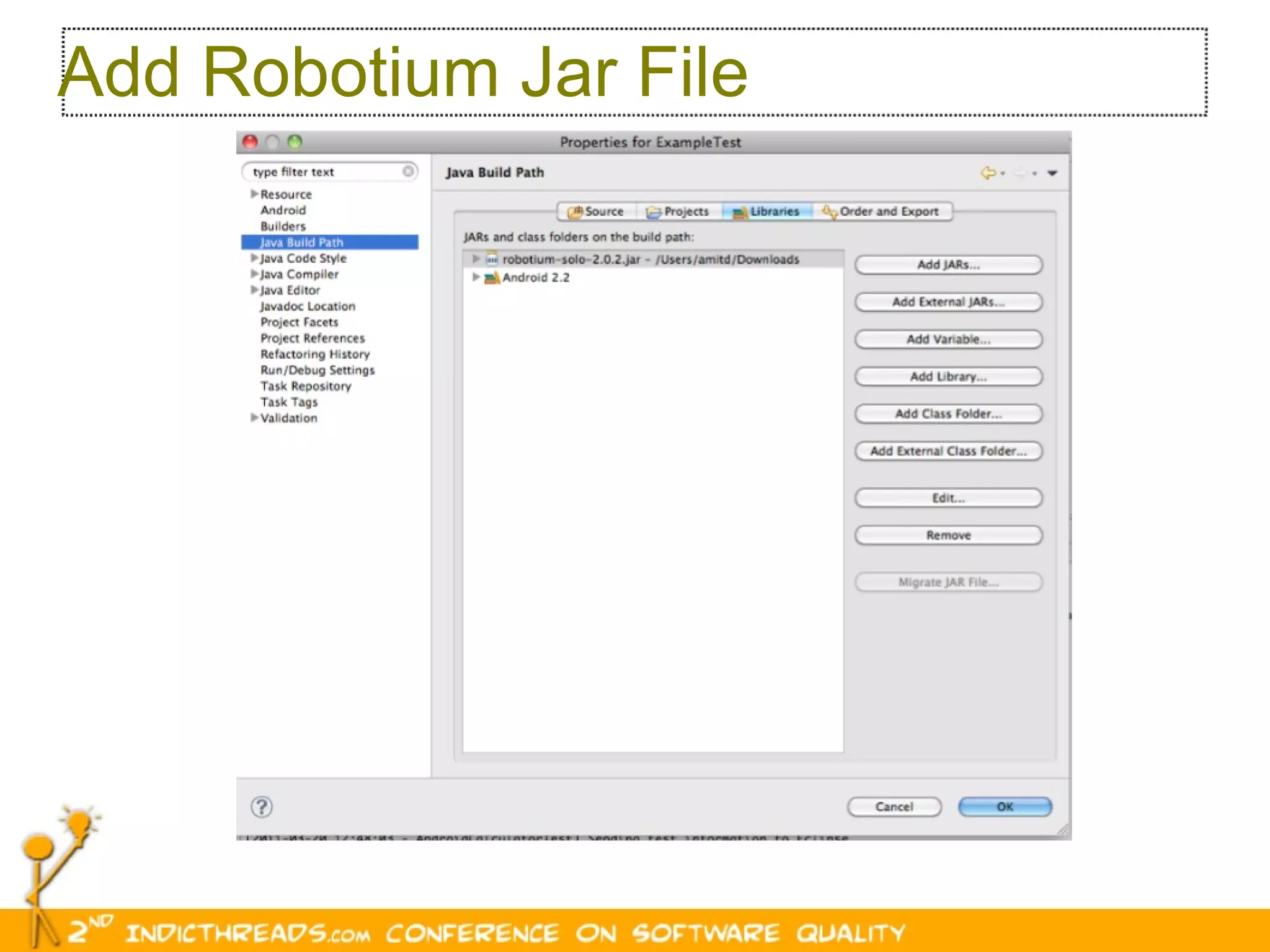Click the green zoom window button
The image size is (1270, 952).
pos(295,143)
